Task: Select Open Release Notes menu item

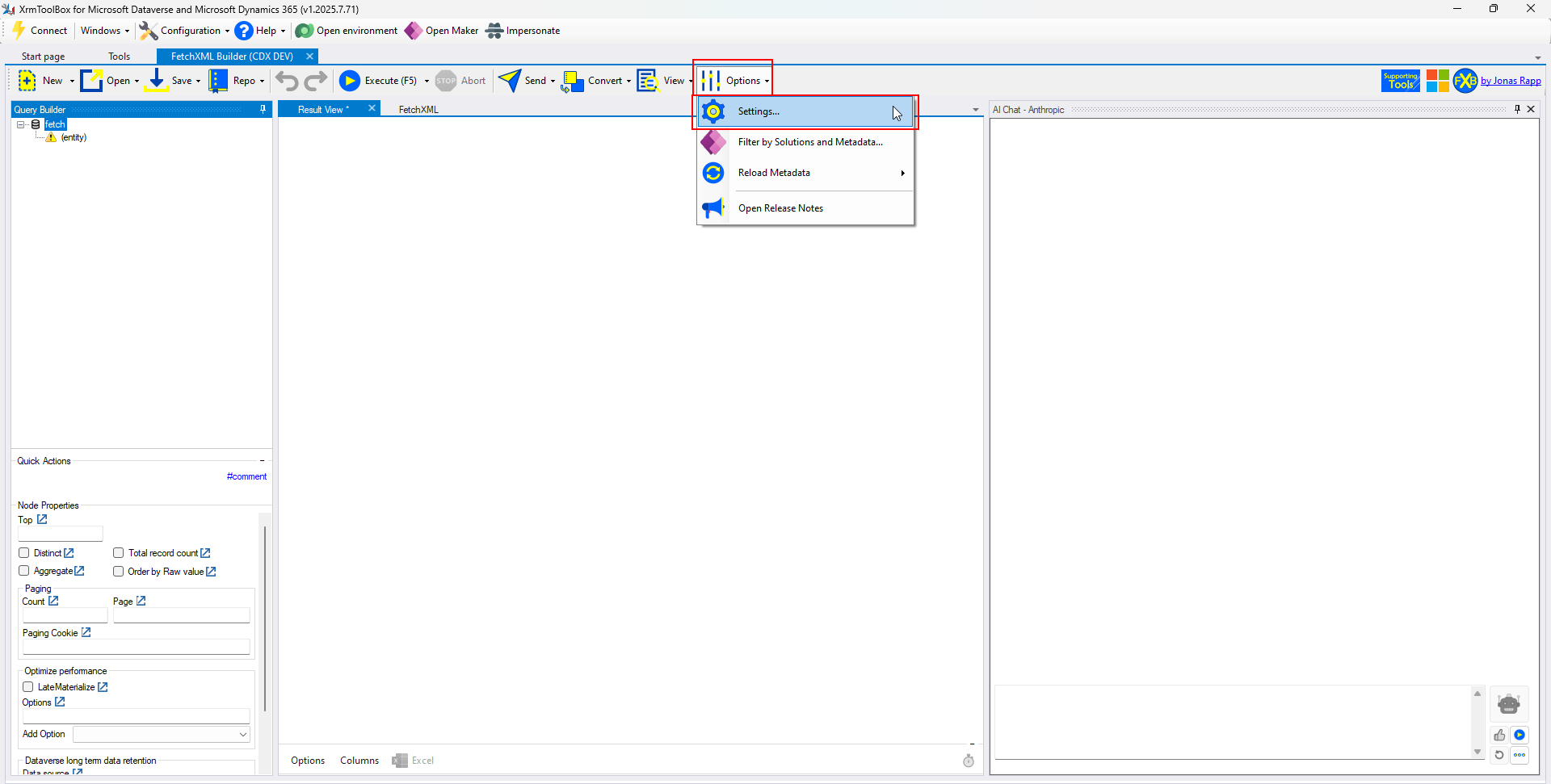Action: pos(805,208)
